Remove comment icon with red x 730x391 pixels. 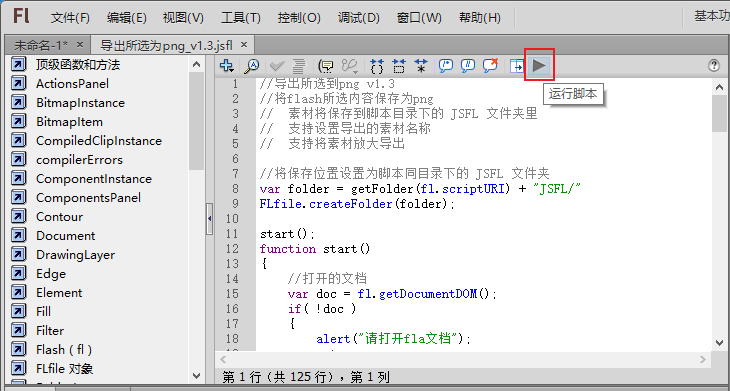click(491, 66)
